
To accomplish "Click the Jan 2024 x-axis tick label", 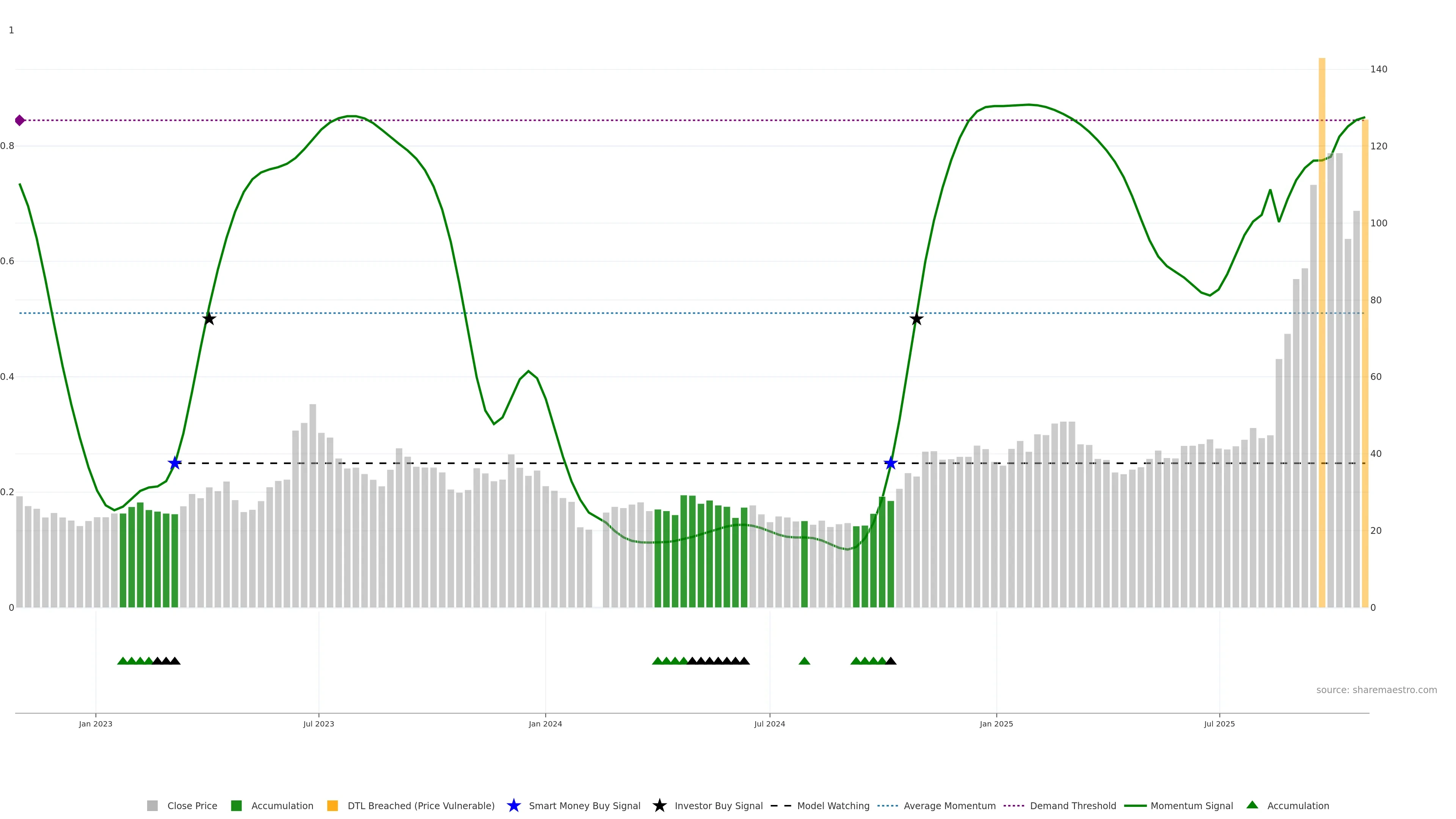I will coord(545,723).
